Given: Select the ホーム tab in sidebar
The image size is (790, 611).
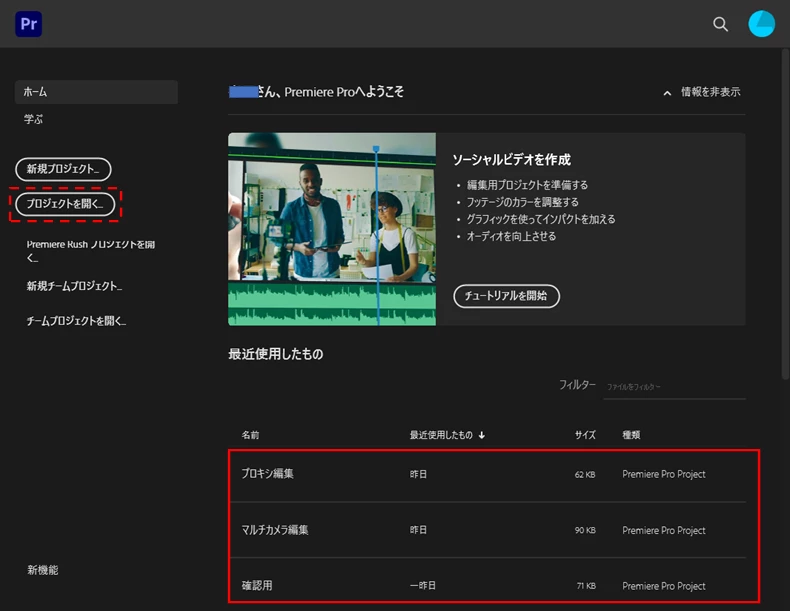Looking at the screenshot, I should pyautogui.click(x=96, y=92).
